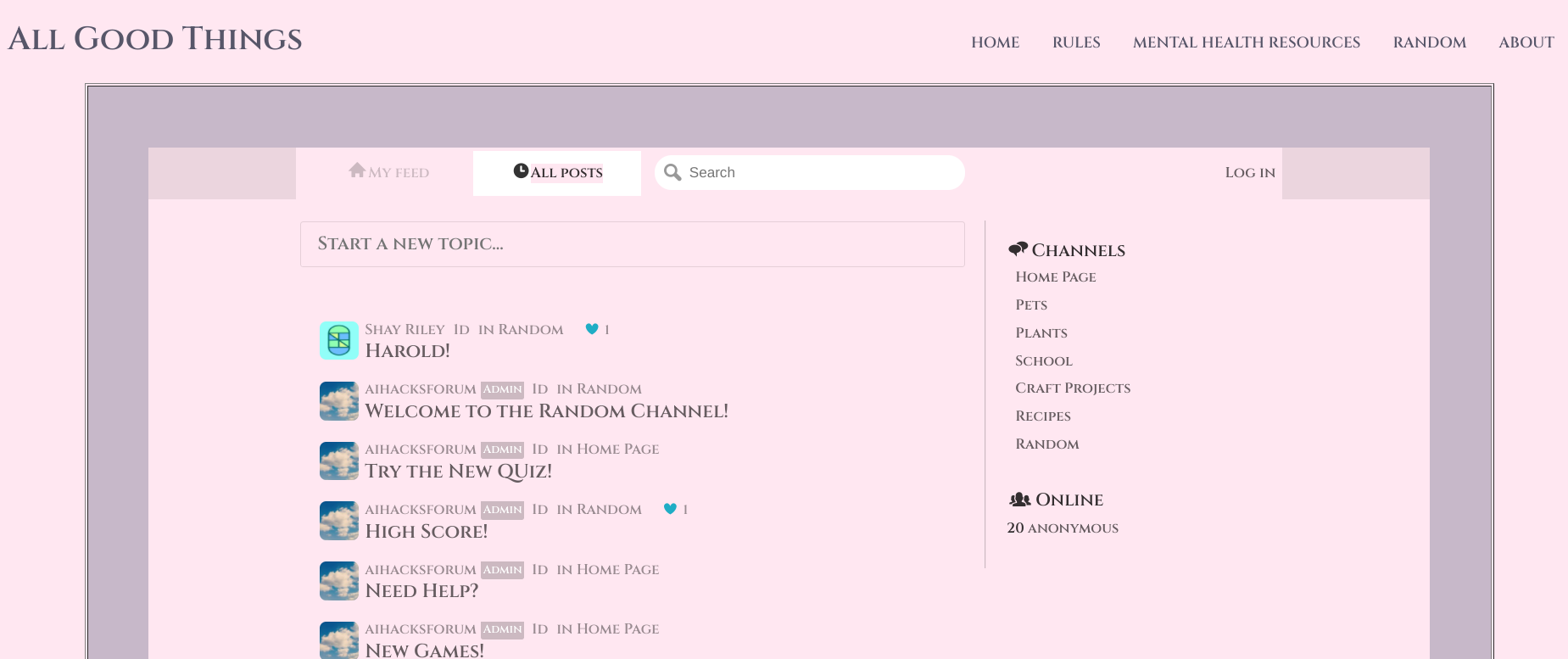
Task: Like the Harold! post with heart icon
Action: pos(592,329)
